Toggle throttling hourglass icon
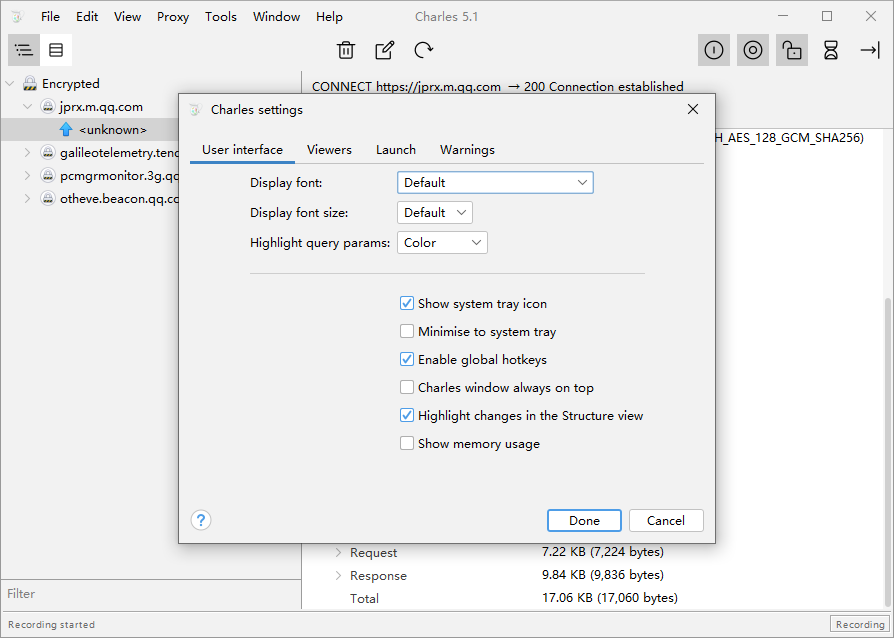Screen dimensions: 894x638 pos(830,50)
